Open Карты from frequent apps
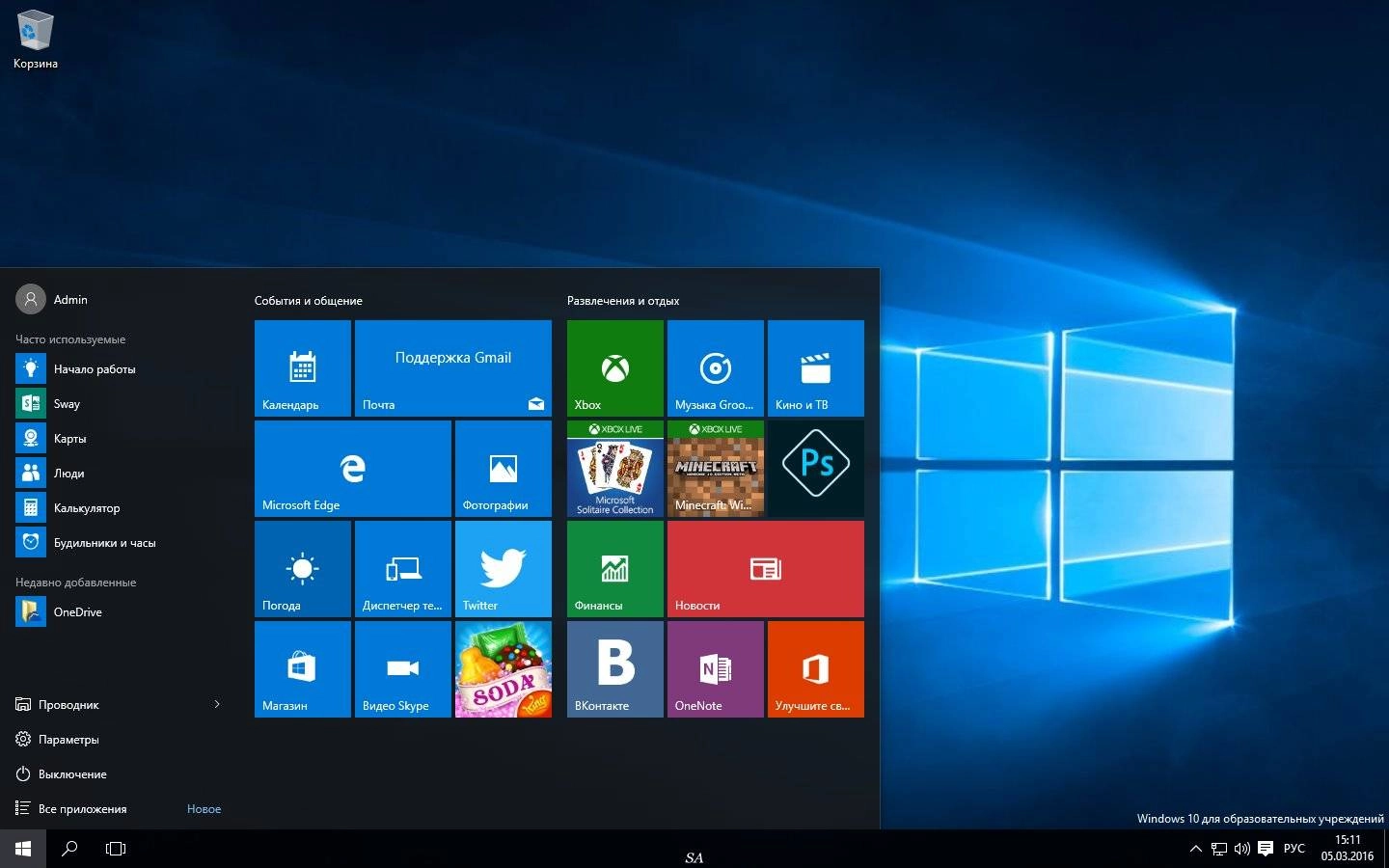Viewport: 1389px width, 868px height. pyautogui.click(x=120, y=439)
